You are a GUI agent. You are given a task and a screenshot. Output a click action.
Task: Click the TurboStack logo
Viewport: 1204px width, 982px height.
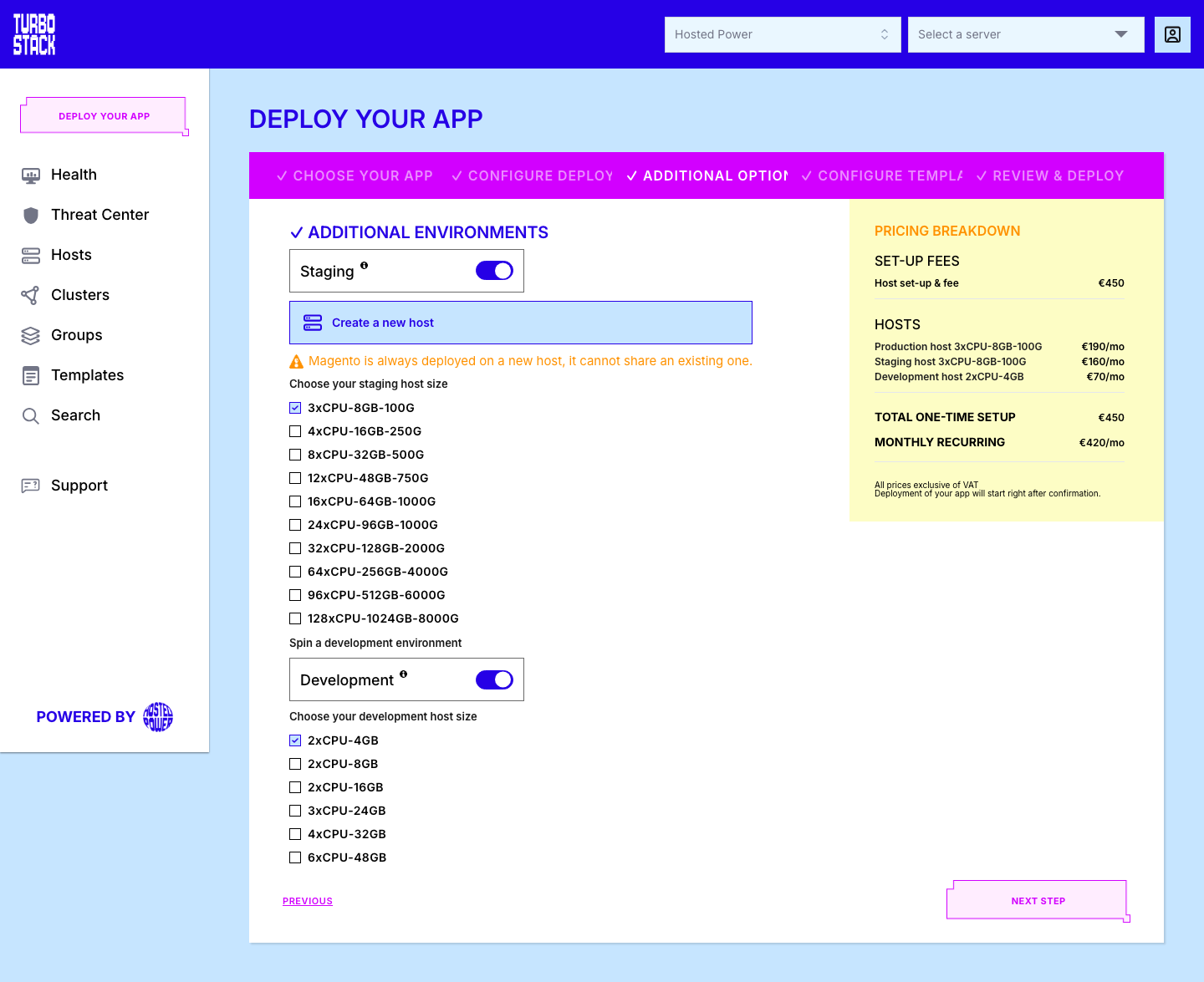[34, 34]
